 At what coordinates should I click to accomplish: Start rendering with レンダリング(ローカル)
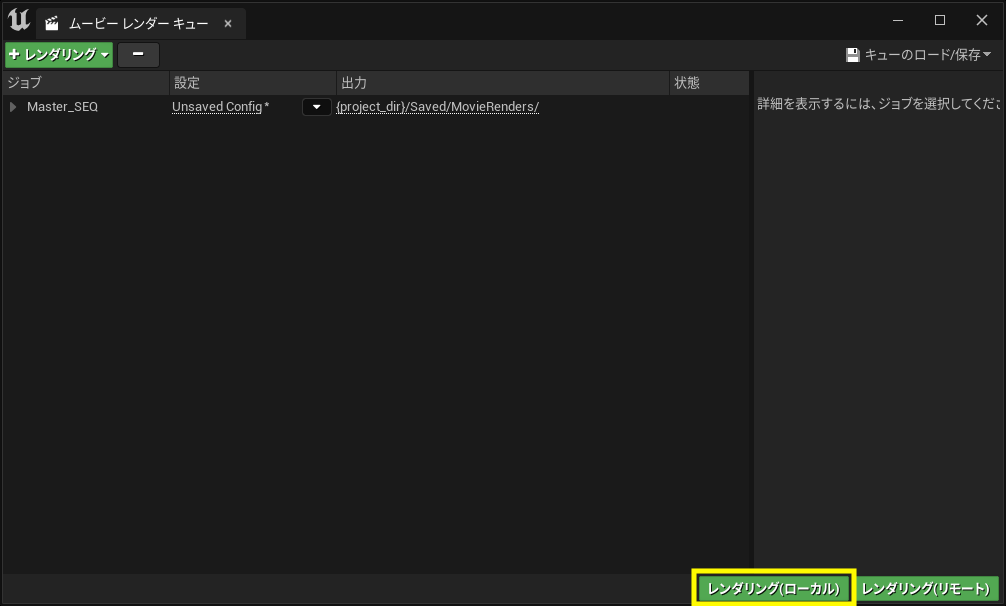[774, 588]
